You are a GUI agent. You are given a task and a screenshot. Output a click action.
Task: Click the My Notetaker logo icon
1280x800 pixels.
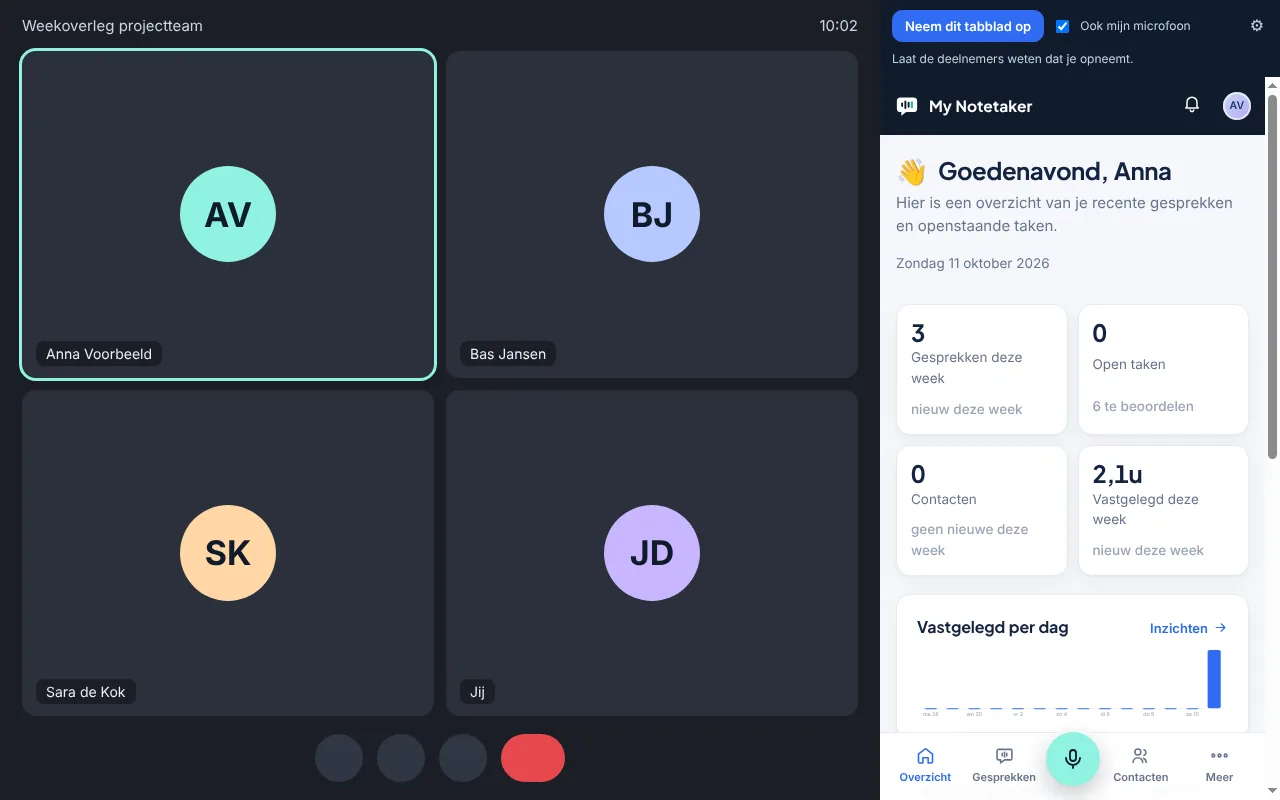point(907,106)
